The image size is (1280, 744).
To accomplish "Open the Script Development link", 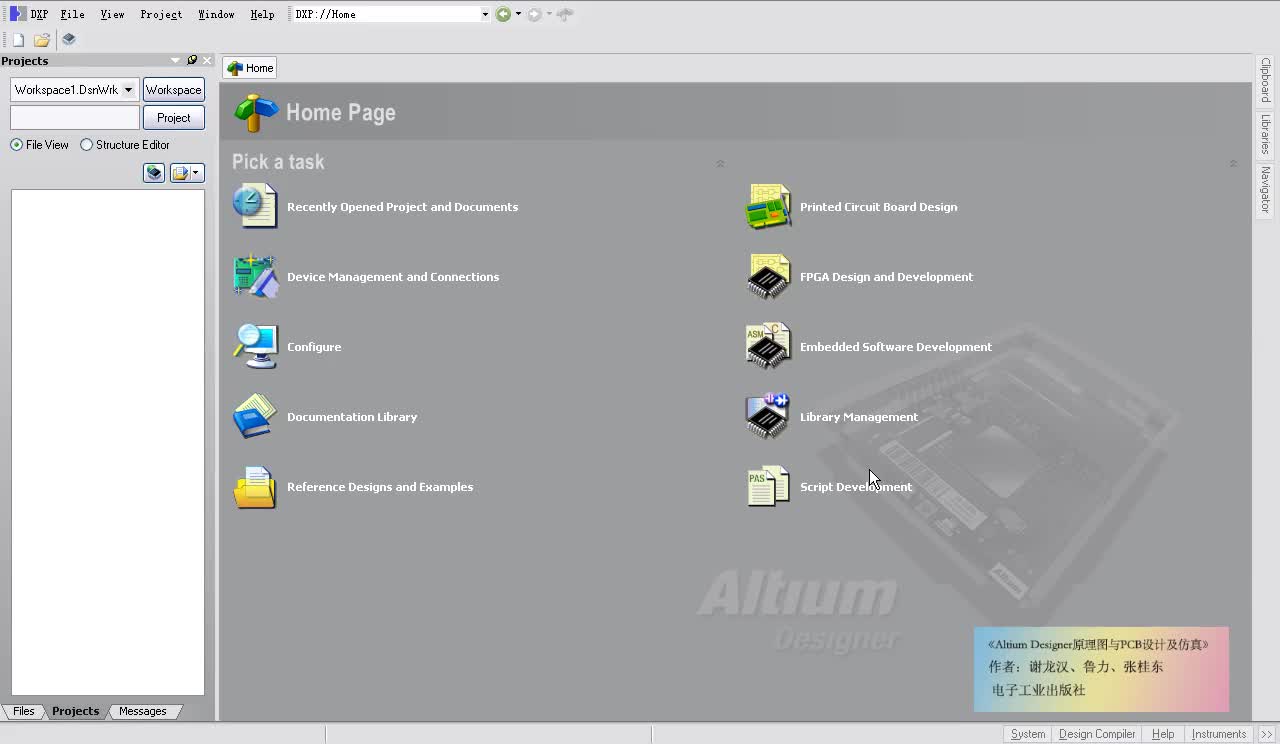I will [x=856, y=487].
